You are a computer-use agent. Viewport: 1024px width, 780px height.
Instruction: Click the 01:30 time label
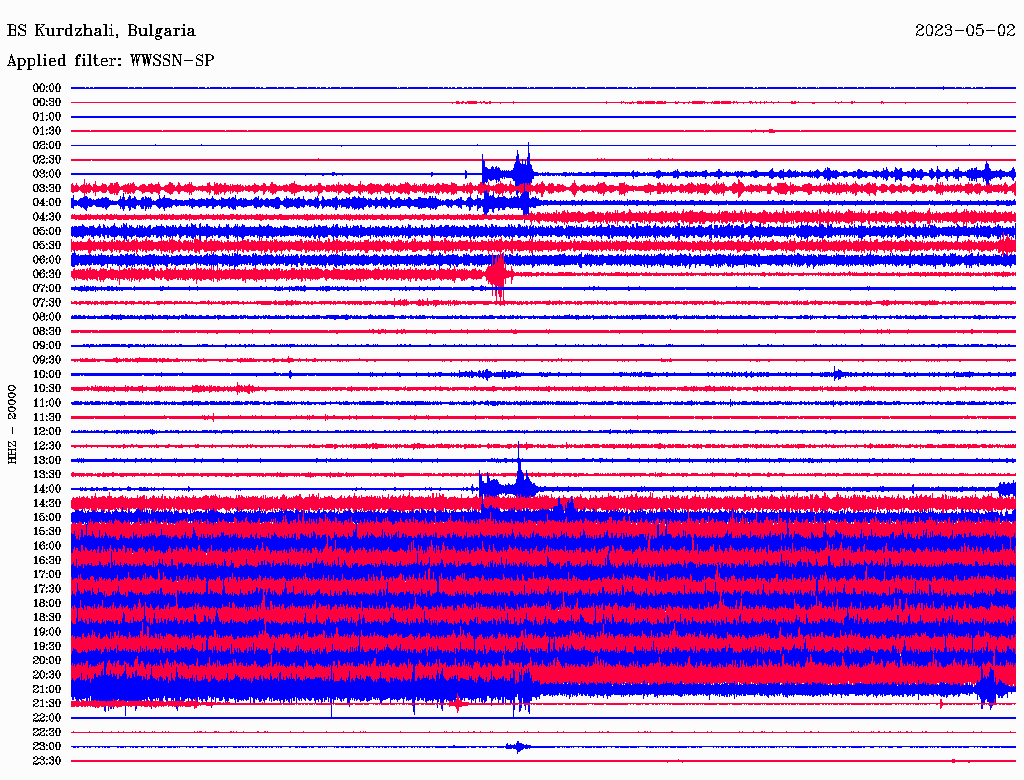point(47,131)
